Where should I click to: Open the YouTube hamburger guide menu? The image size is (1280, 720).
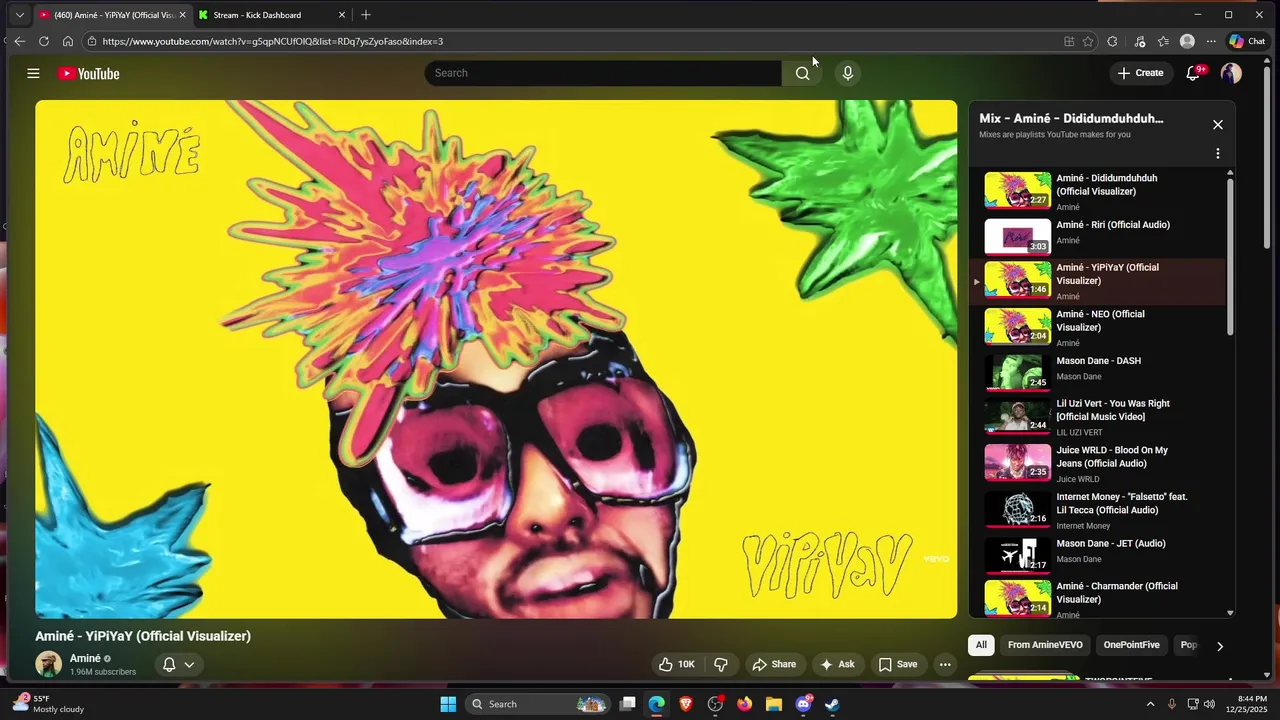tap(33, 73)
